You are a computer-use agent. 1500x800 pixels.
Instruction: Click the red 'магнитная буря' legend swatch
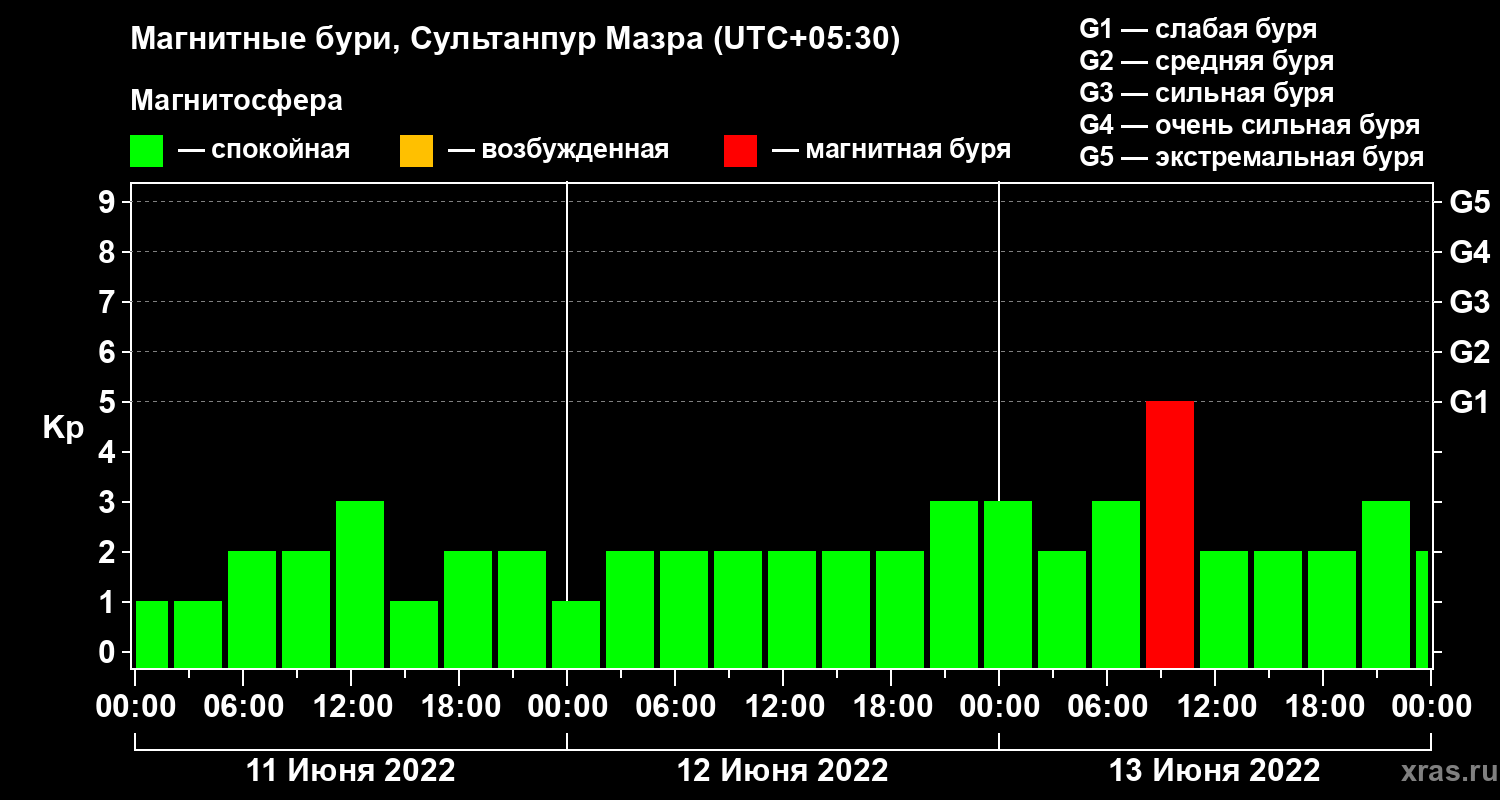pos(741,151)
